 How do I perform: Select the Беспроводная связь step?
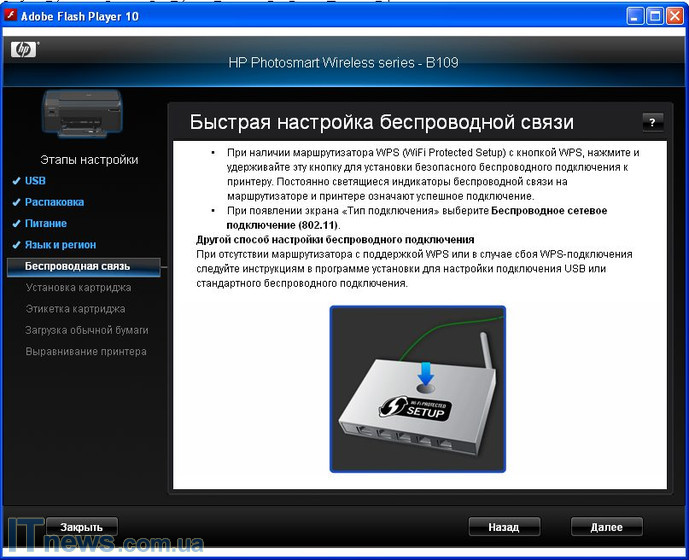point(77,266)
